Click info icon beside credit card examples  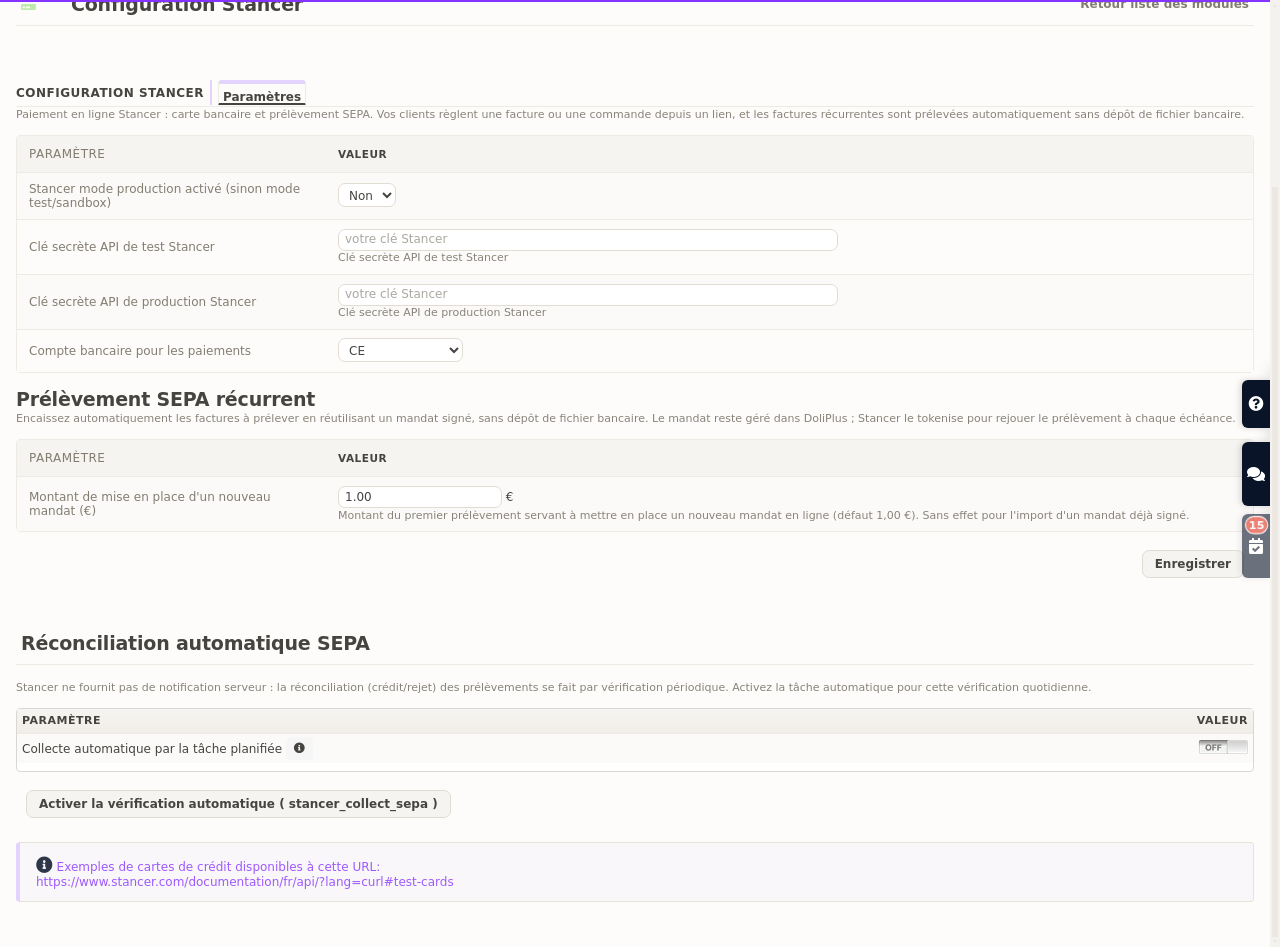point(44,865)
